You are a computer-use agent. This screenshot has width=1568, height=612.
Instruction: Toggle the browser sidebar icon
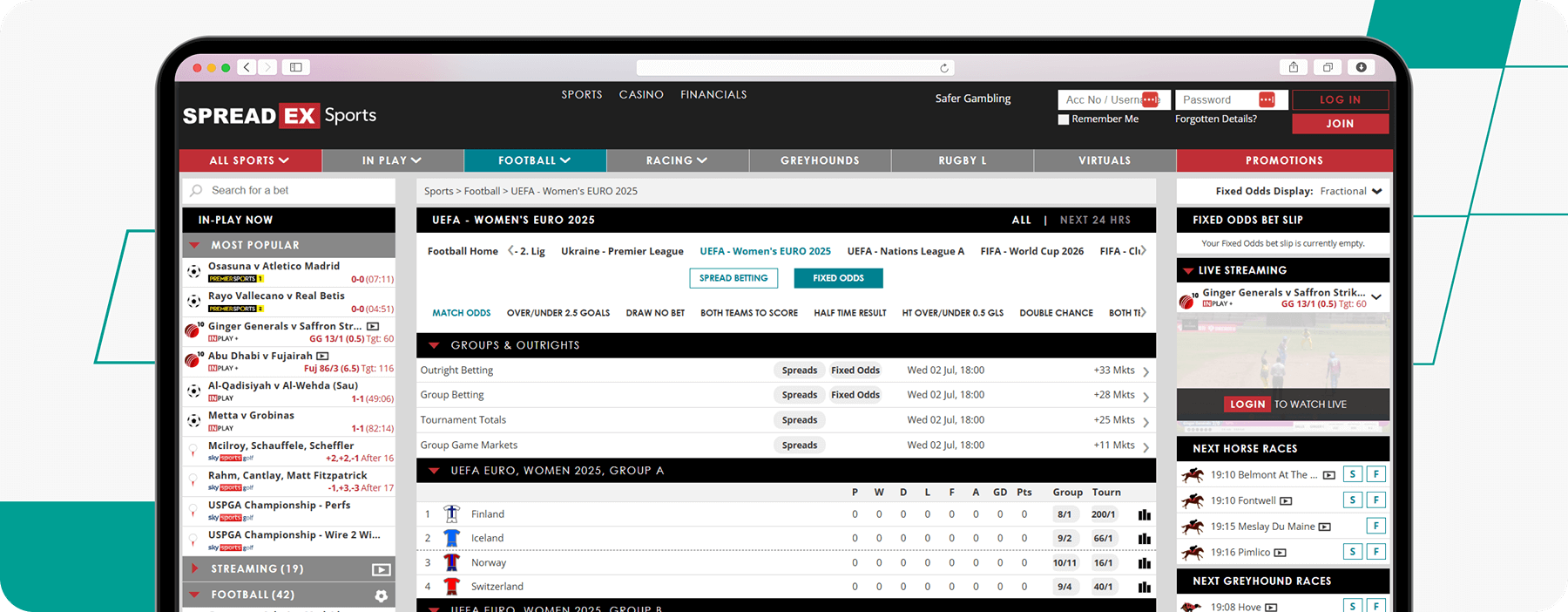click(296, 67)
